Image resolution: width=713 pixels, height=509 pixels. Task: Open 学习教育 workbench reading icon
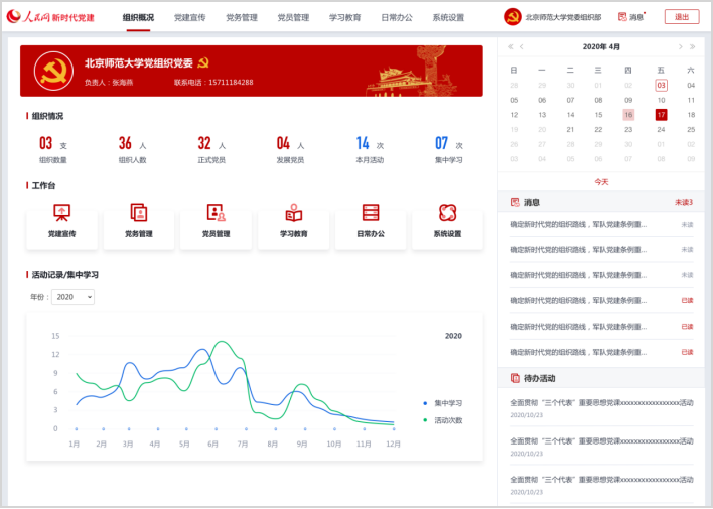[x=294, y=212]
